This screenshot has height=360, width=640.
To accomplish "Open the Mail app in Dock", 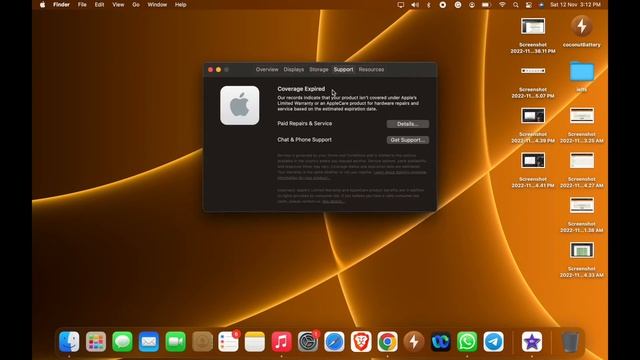I will (149, 342).
